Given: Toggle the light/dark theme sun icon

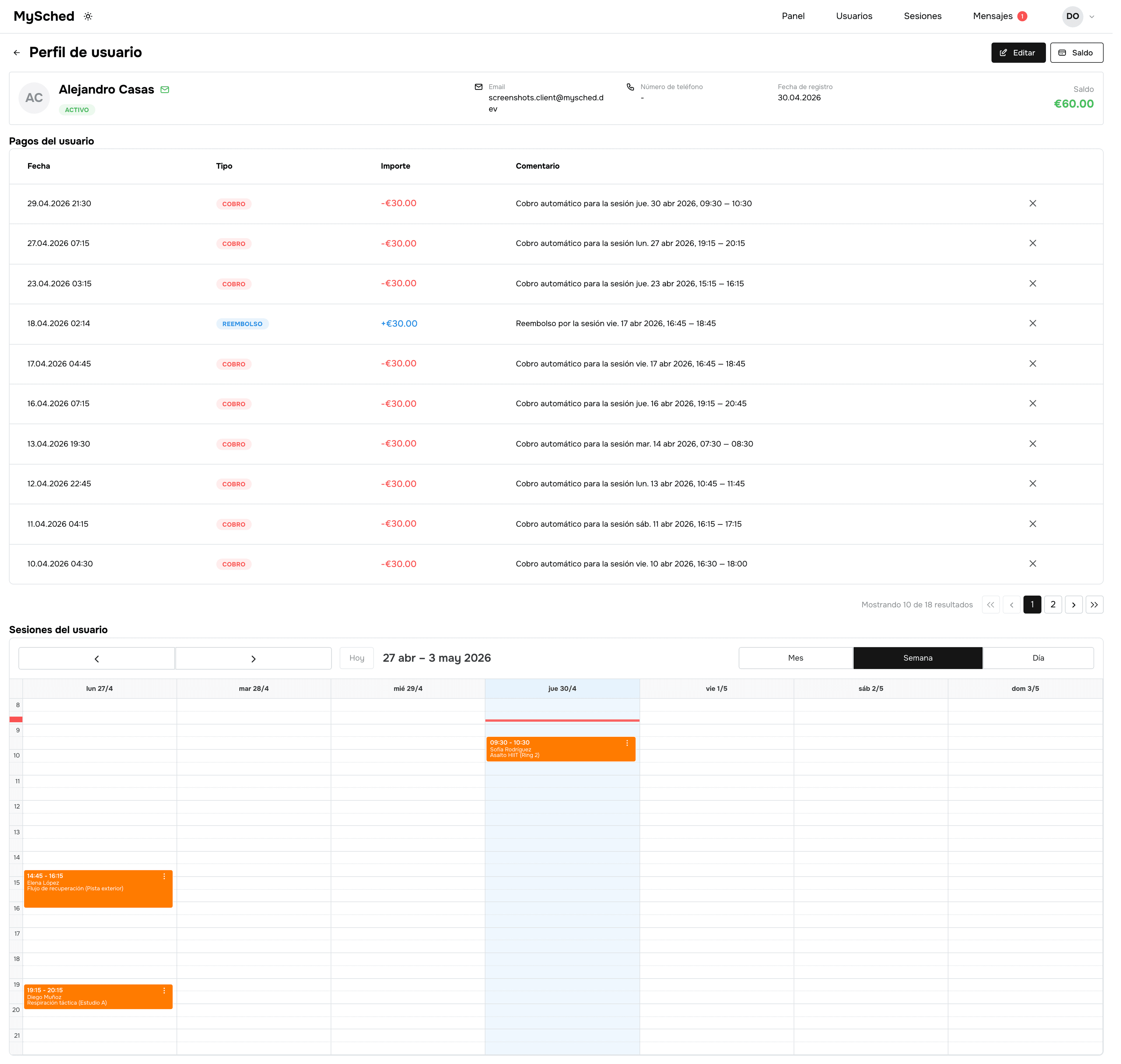Looking at the screenshot, I should tap(88, 16).
